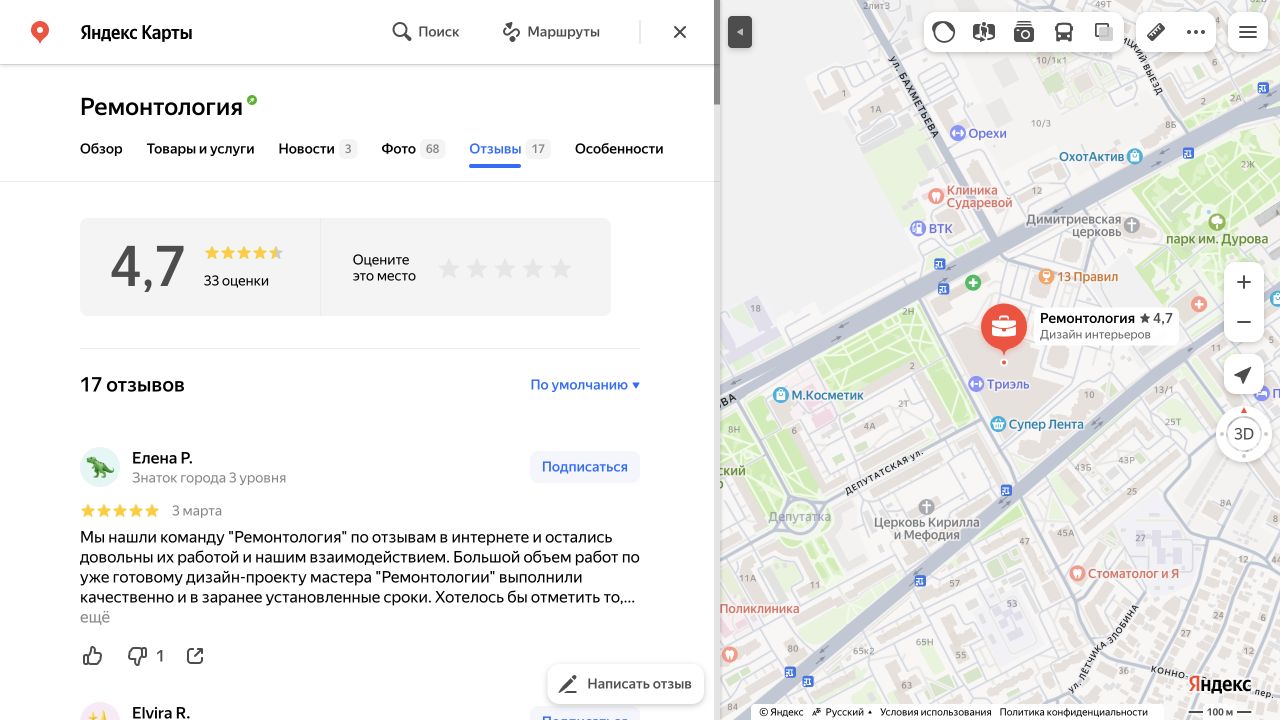This screenshot has height=720, width=1280.
Task: Zoom in on the map
Action: (x=1244, y=282)
